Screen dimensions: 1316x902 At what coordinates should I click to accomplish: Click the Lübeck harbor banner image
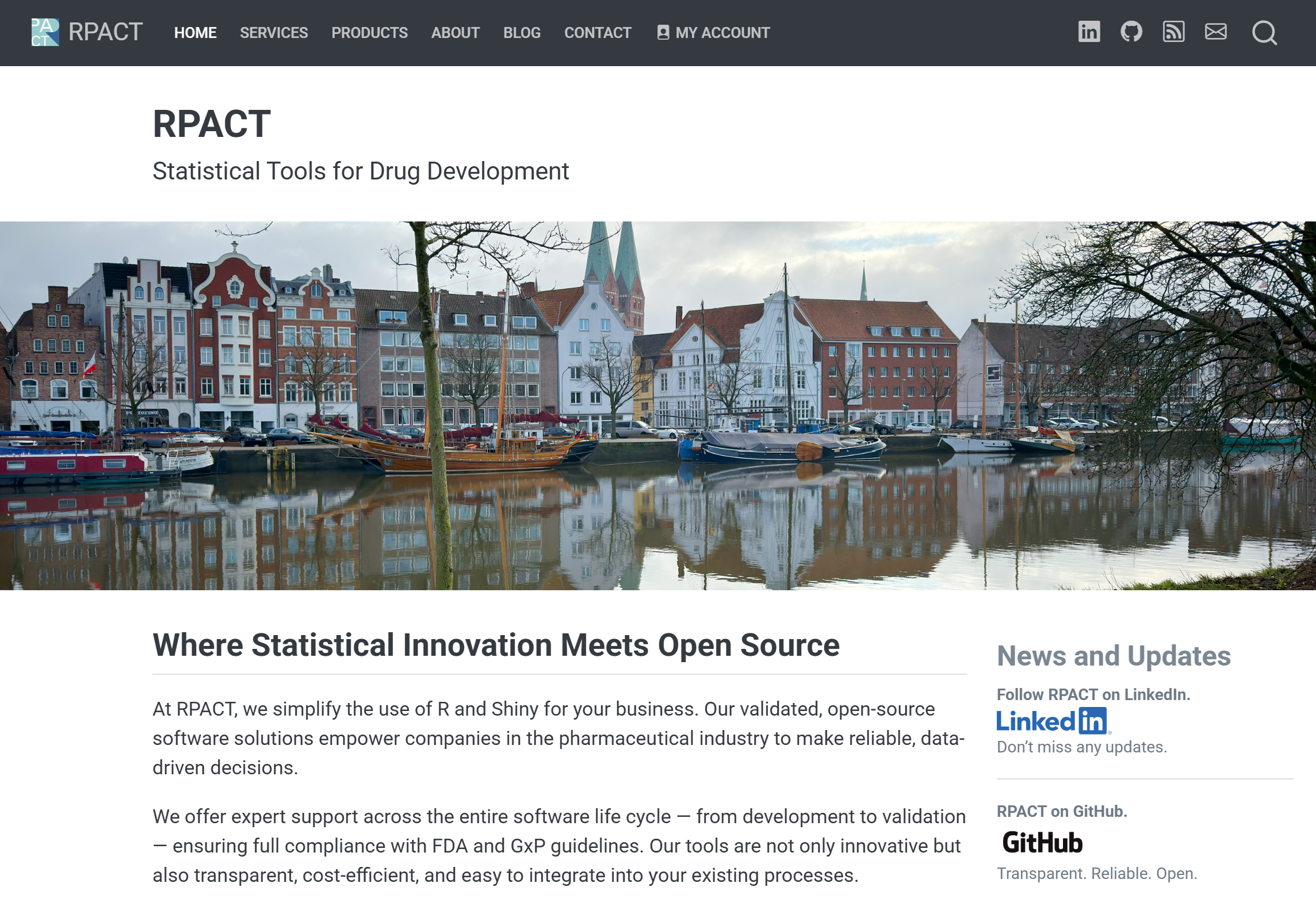pyautogui.click(x=657, y=406)
